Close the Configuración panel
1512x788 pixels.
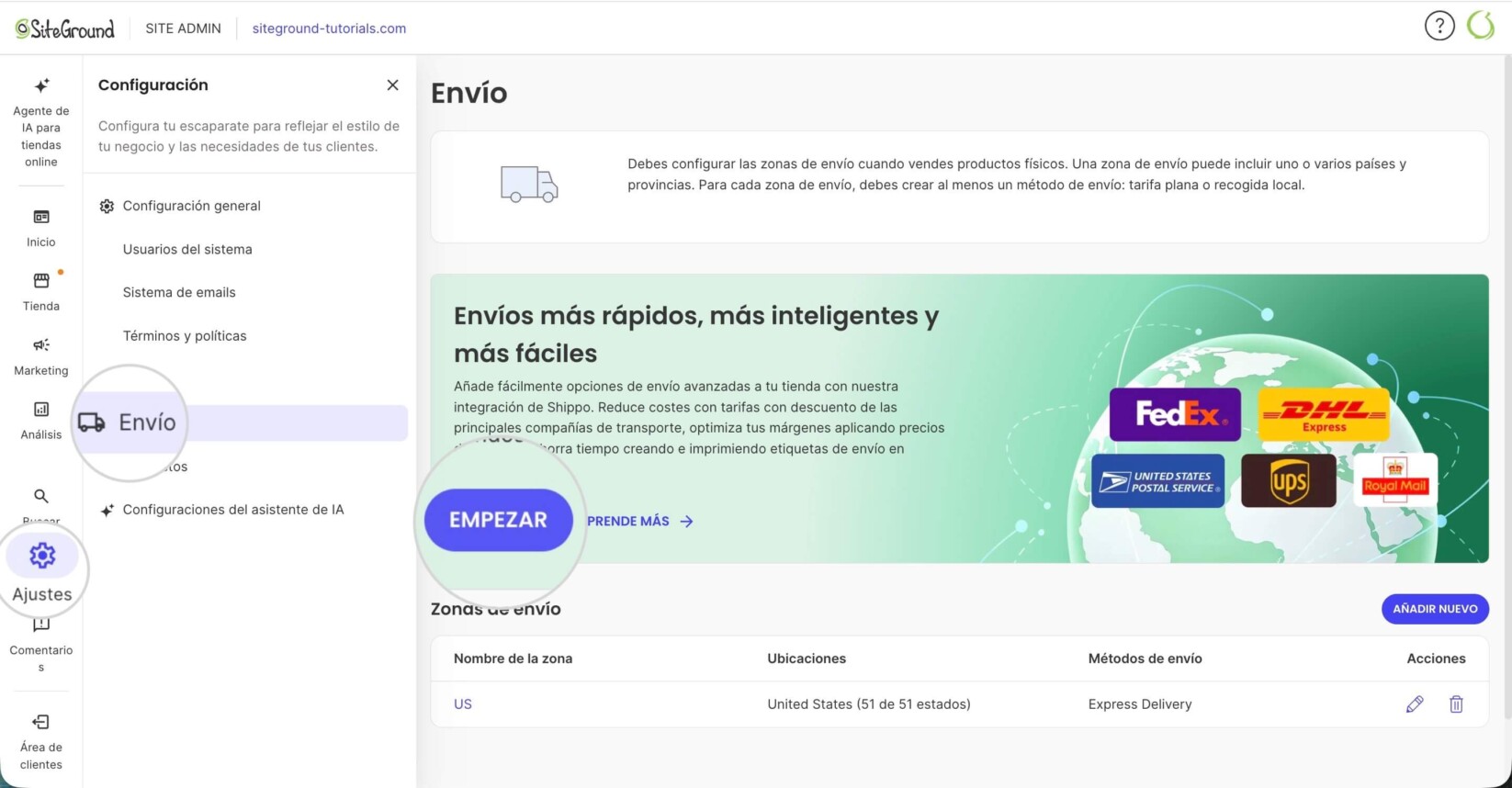pos(392,84)
